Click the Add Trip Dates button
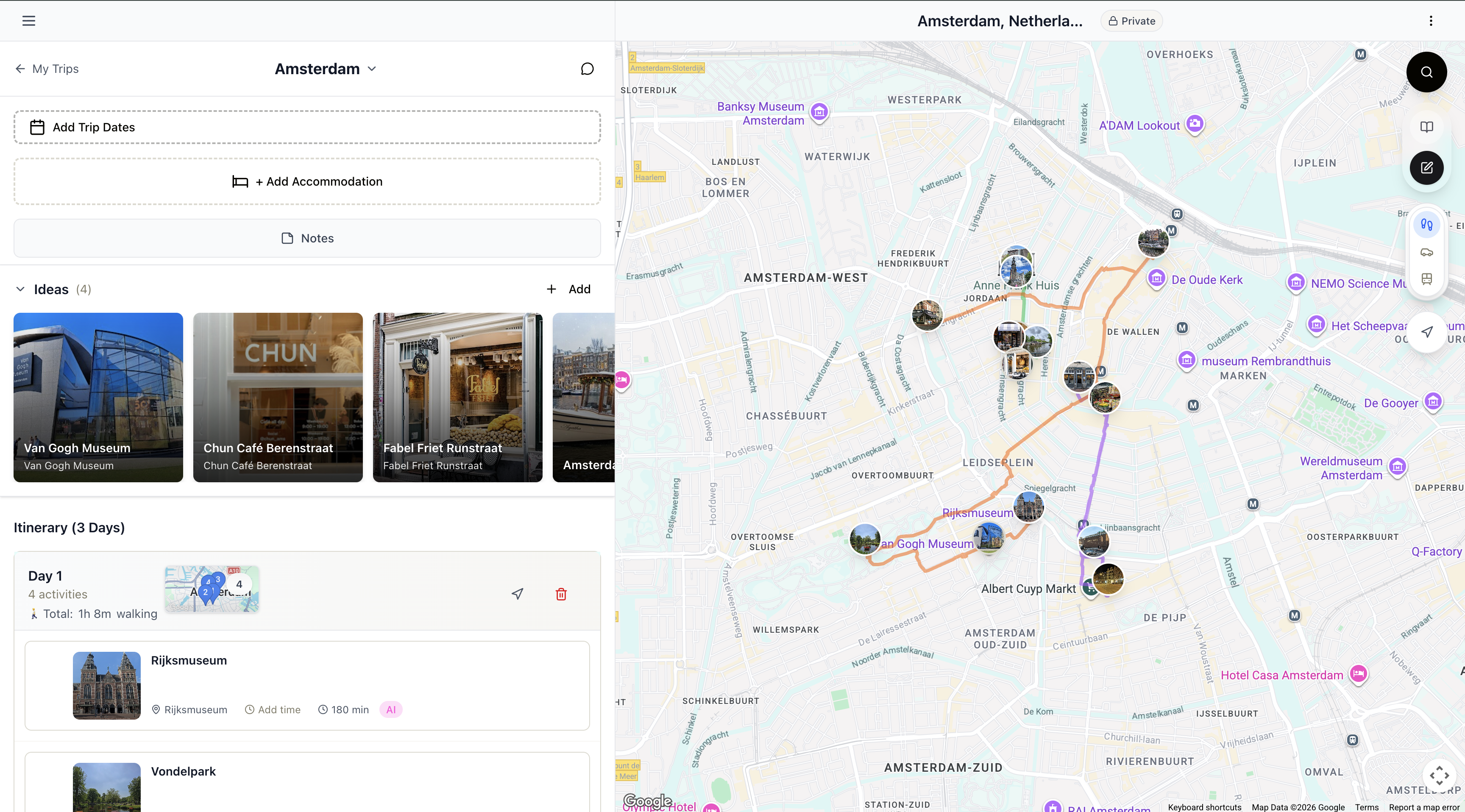1465x812 pixels. (307, 127)
